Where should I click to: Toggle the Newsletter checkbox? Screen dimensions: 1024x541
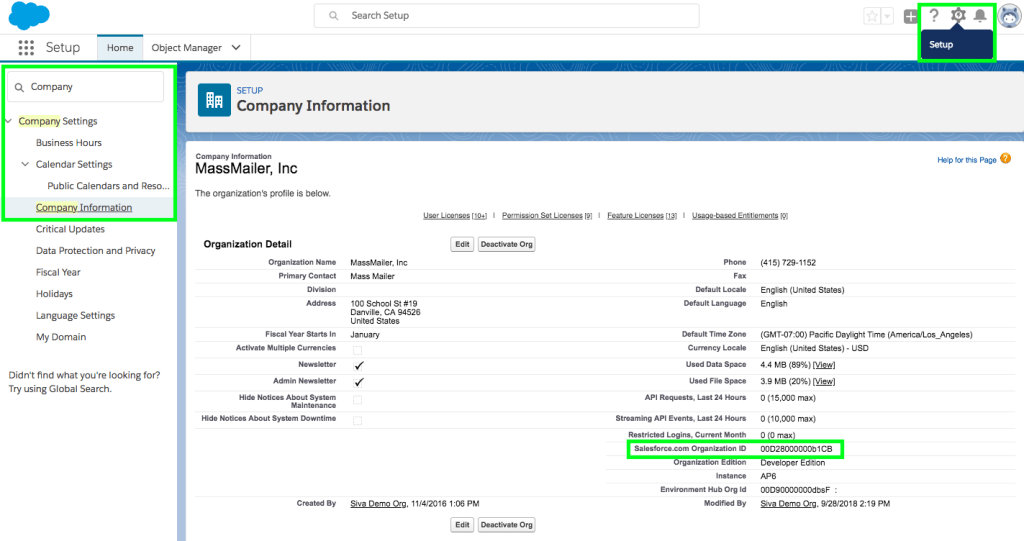pyautogui.click(x=359, y=365)
